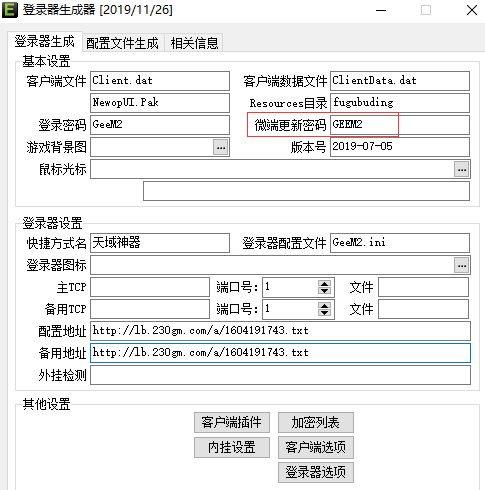Switch to 登录器生成 tab
Image resolution: width=485 pixels, height=490 pixels.
(x=45, y=42)
